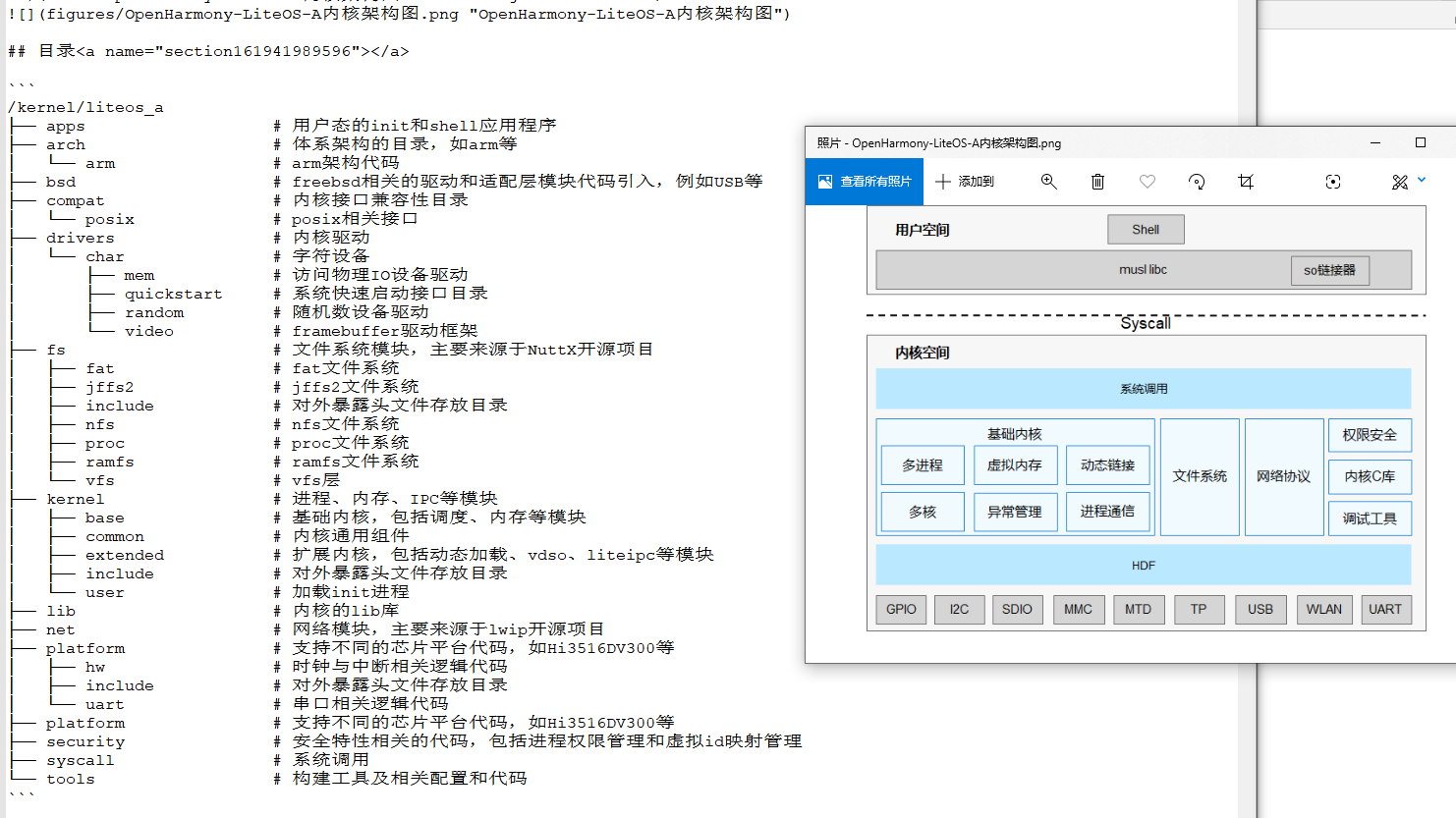Image resolution: width=1456 pixels, height=818 pixels.
Task: Click the Photos window title text
Action: coord(939,143)
